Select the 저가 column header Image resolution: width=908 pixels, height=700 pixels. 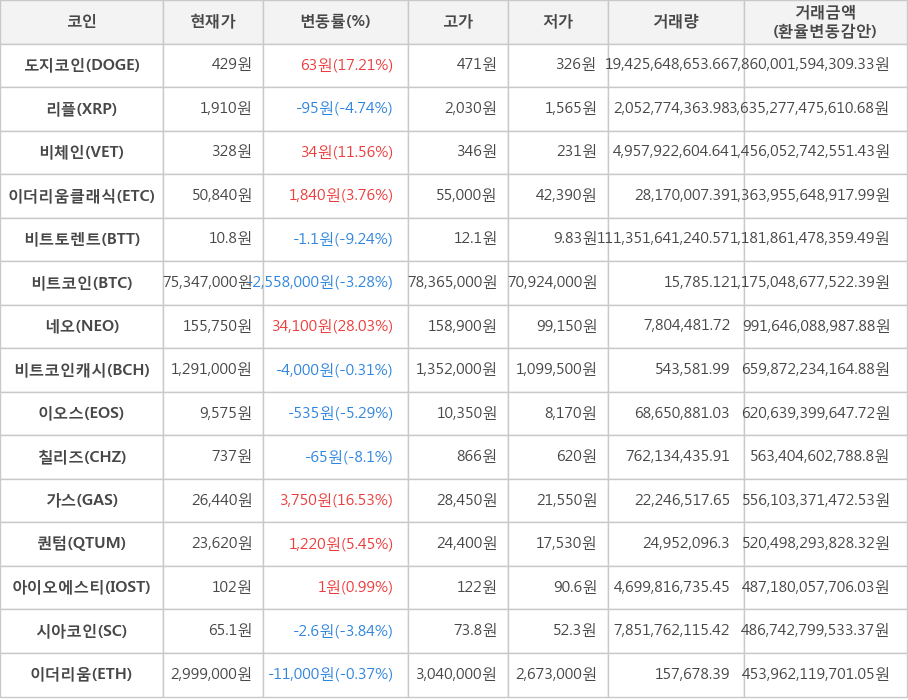point(558,22)
